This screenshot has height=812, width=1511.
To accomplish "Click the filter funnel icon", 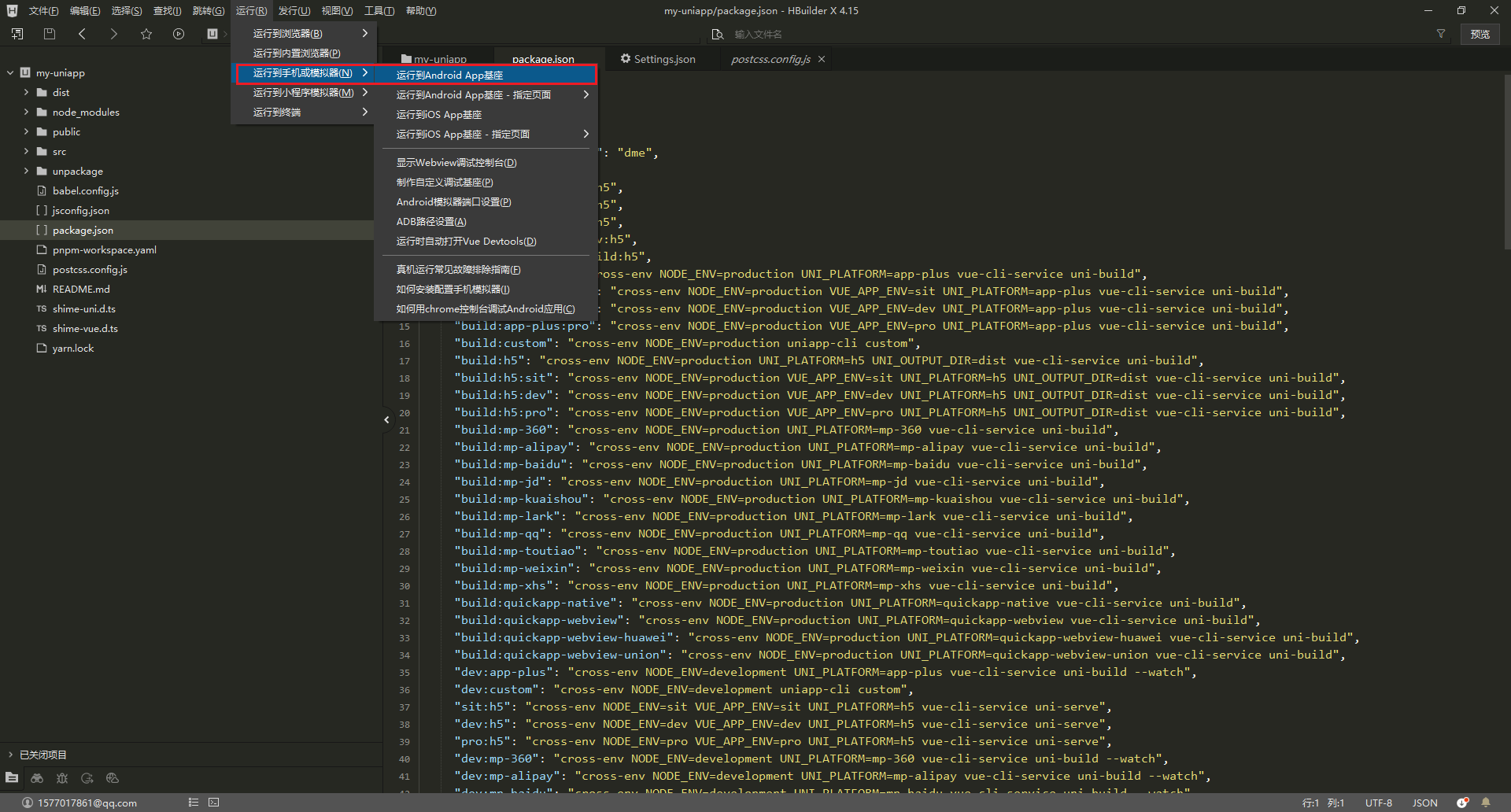I will pyautogui.click(x=1441, y=34).
